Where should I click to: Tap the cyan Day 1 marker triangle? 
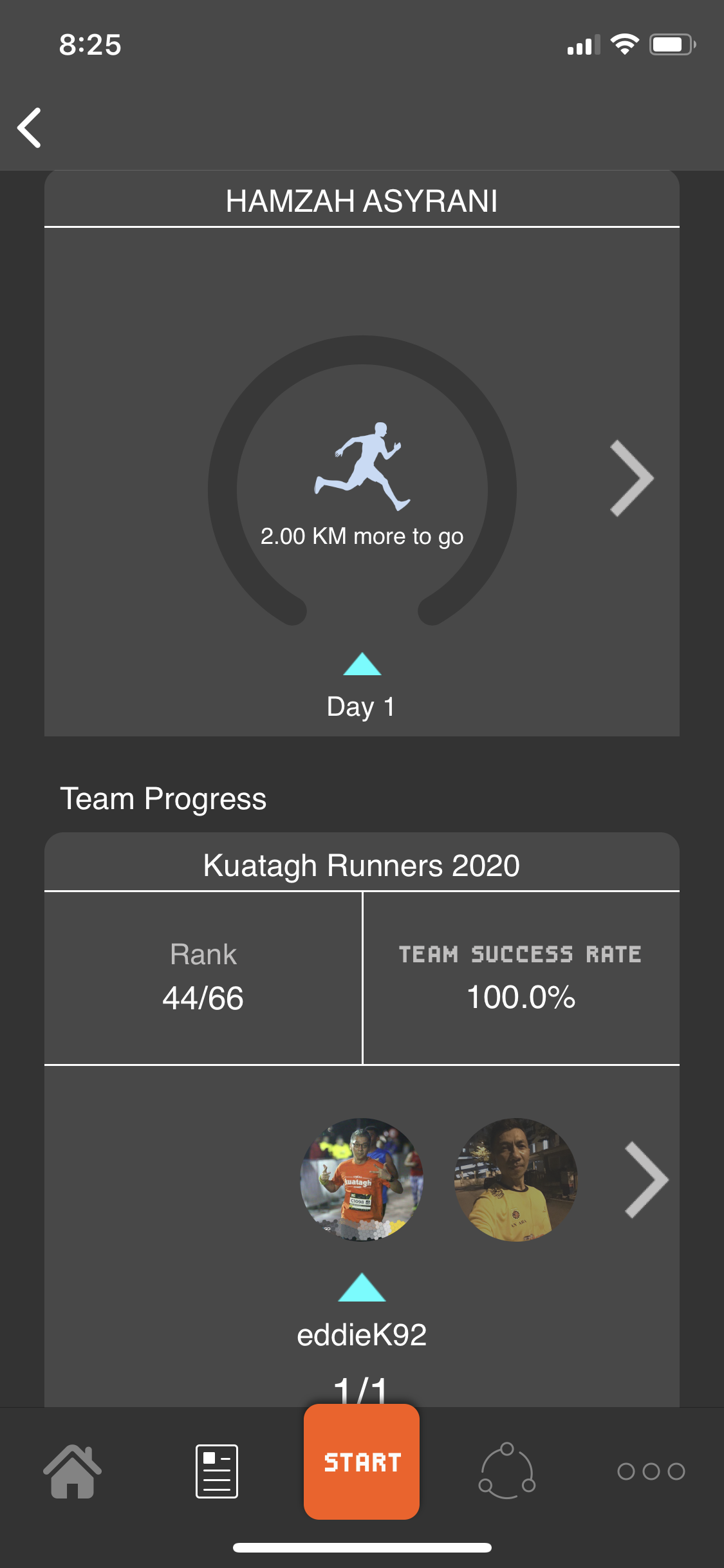click(362, 664)
